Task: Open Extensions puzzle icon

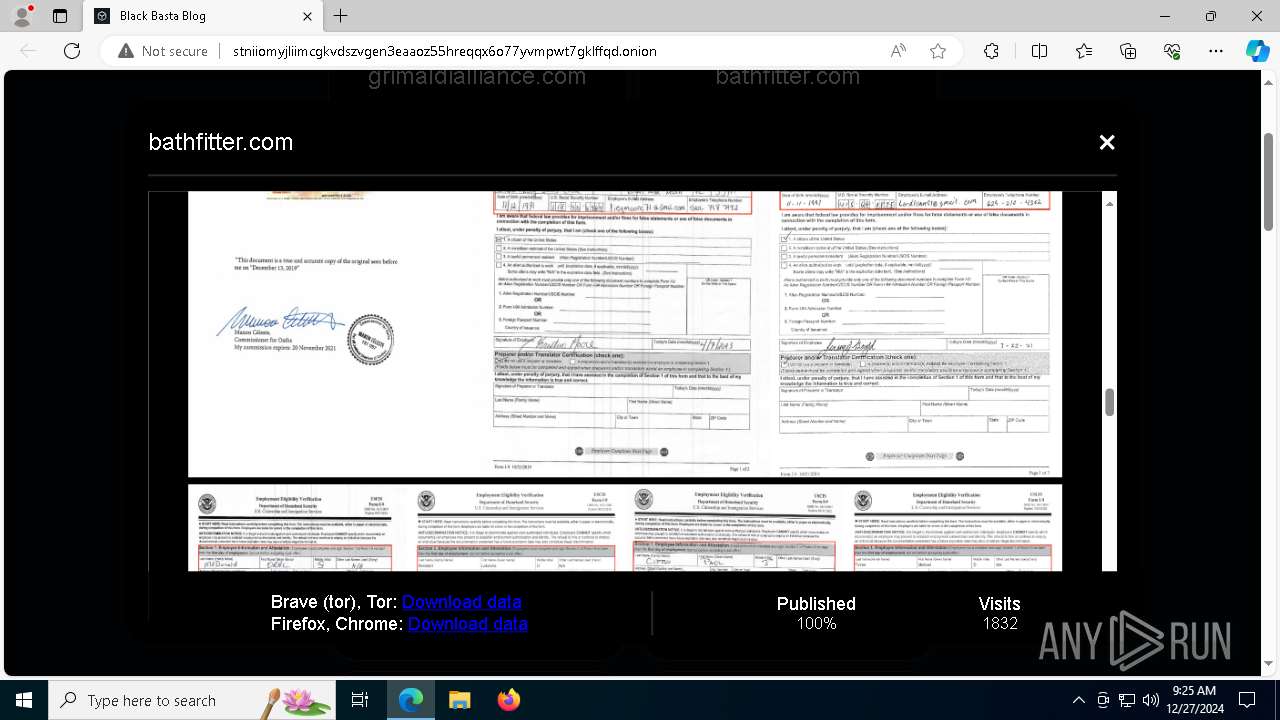Action: click(x=991, y=51)
